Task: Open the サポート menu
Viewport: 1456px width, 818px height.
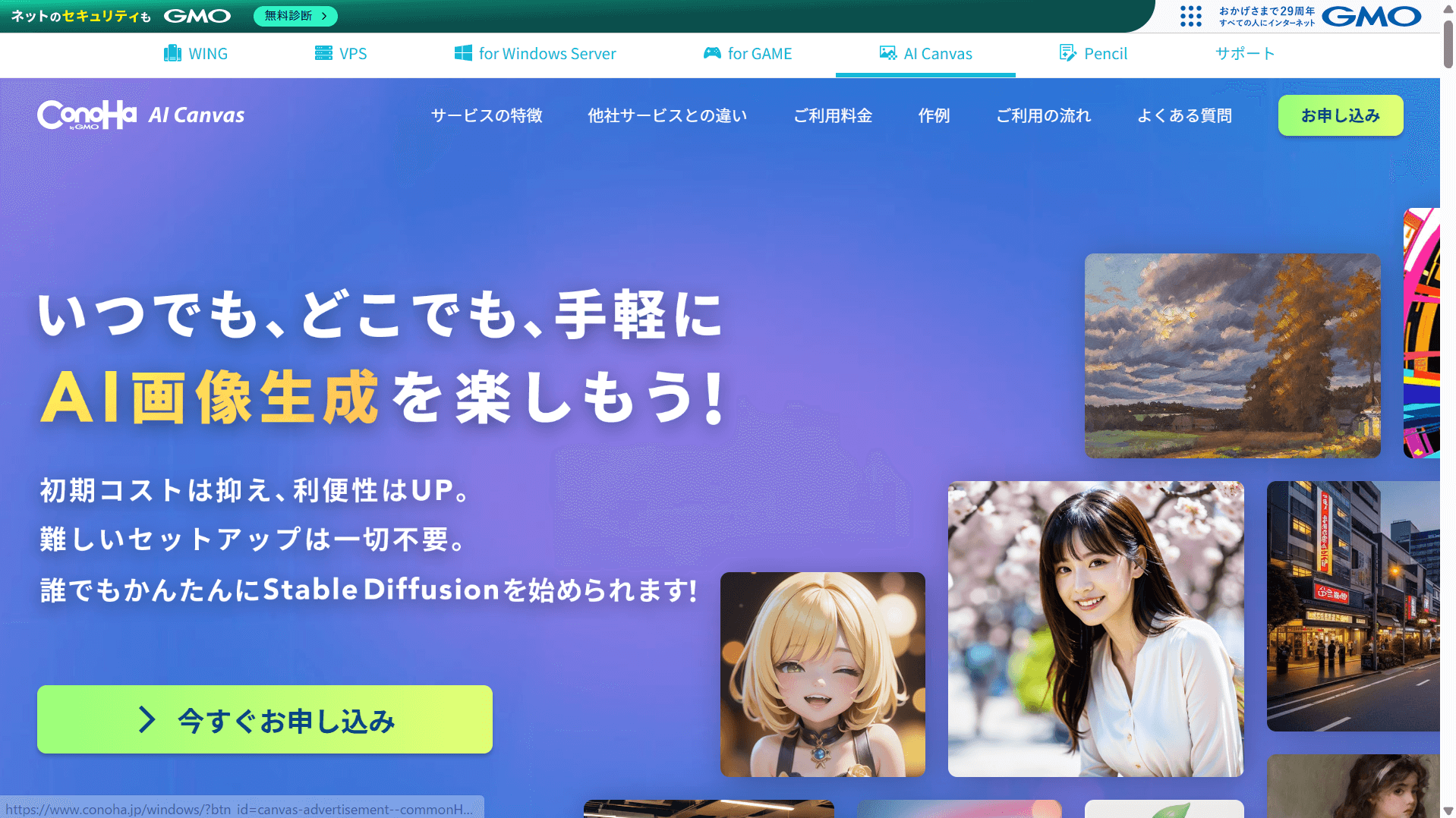Action: 1245,54
